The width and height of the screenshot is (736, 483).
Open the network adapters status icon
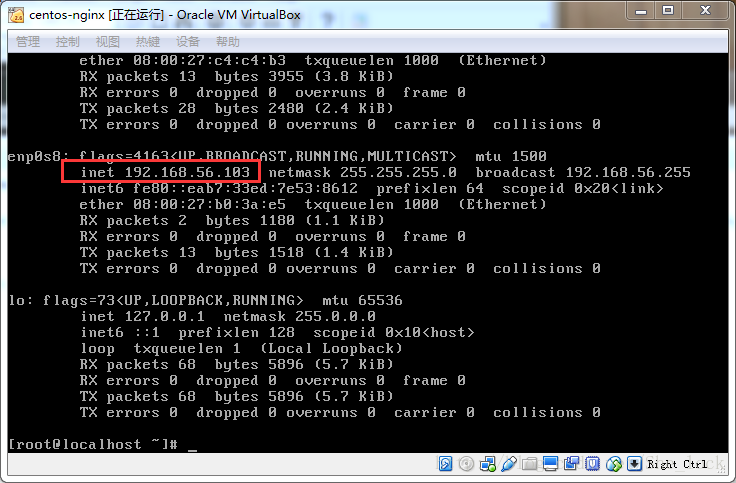[x=488, y=464]
